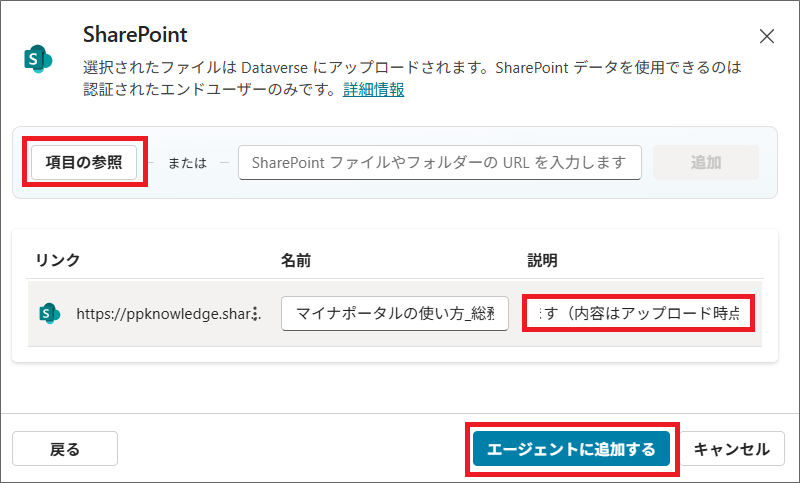The height and width of the screenshot is (483, 800).
Task: Click into the 説明 description field
Action: pos(638,314)
